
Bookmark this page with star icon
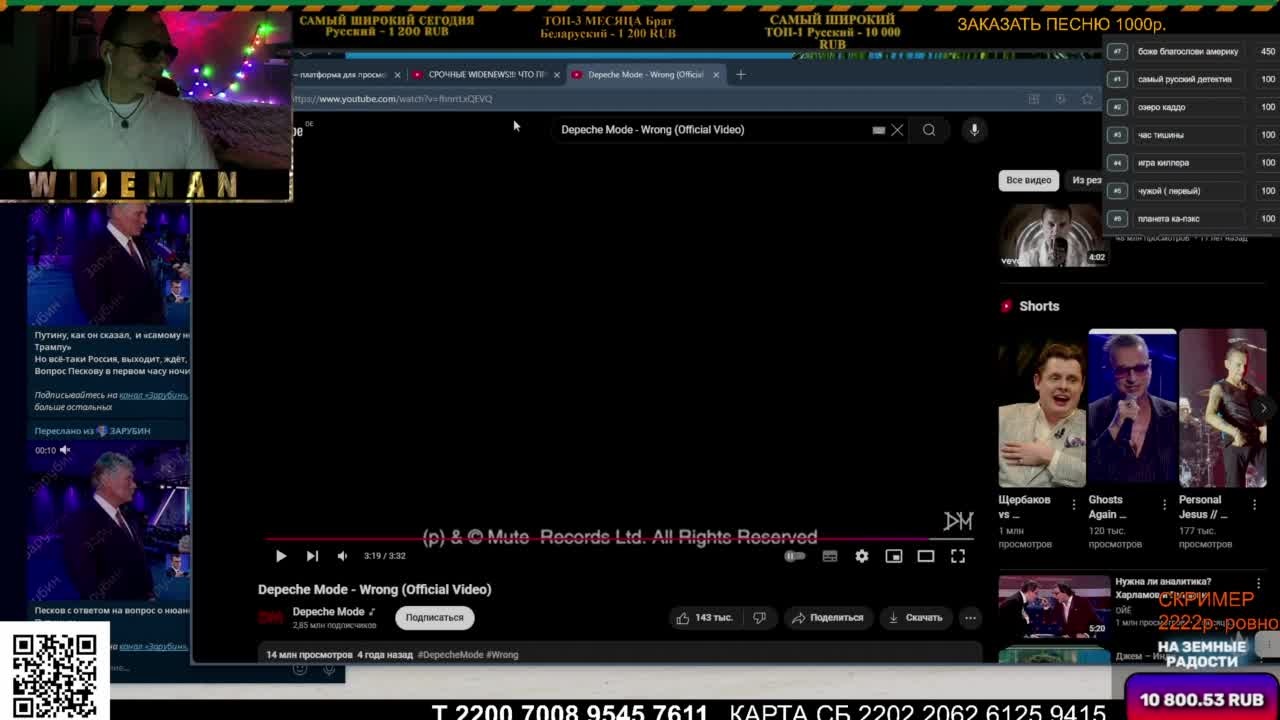tap(1087, 99)
